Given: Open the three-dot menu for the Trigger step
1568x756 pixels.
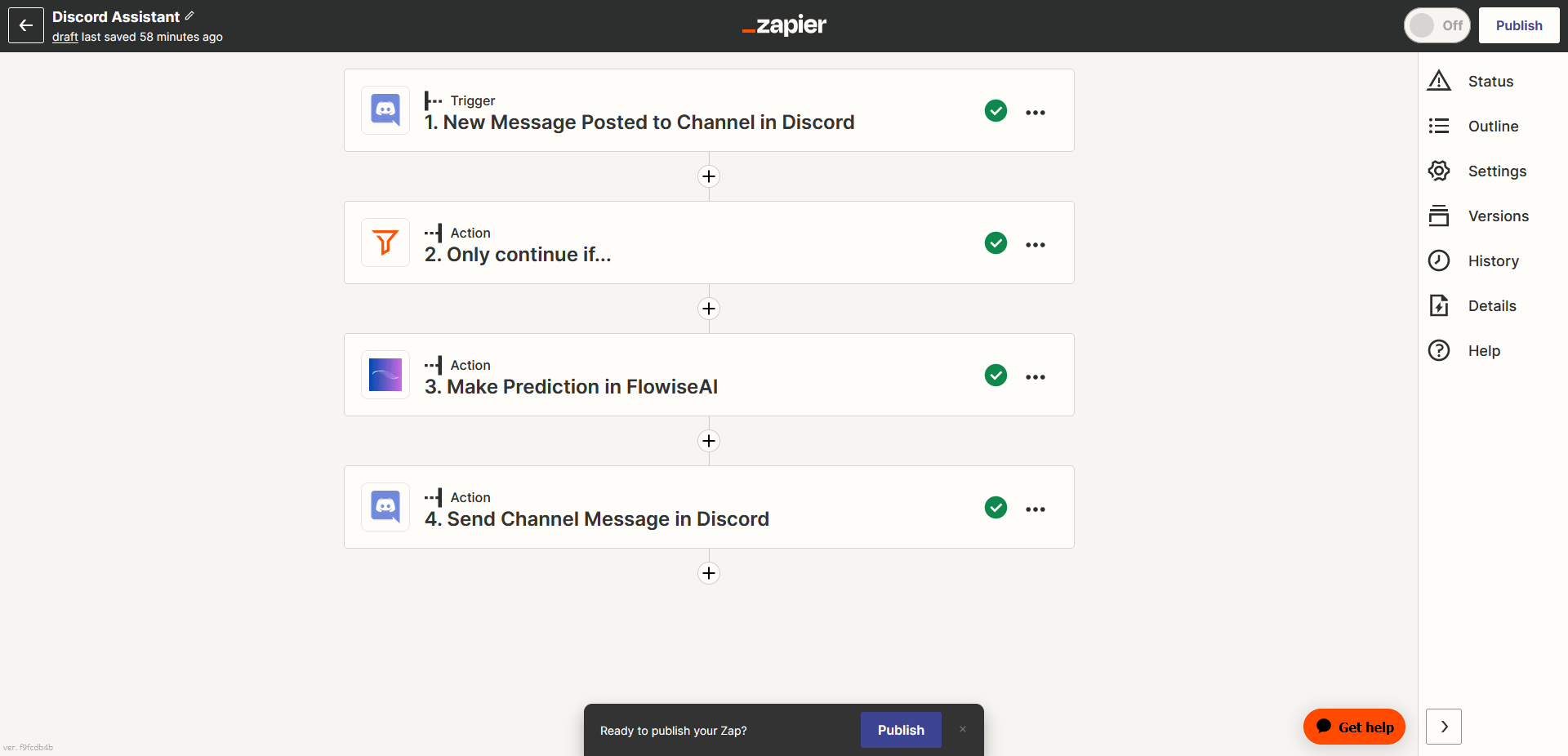Looking at the screenshot, I should click(1036, 113).
